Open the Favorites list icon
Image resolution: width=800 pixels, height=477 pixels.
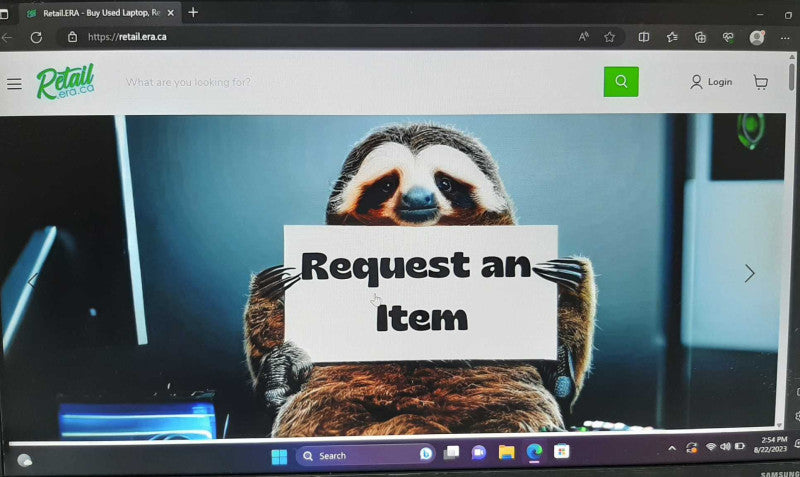pyautogui.click(x=672, y=37)
